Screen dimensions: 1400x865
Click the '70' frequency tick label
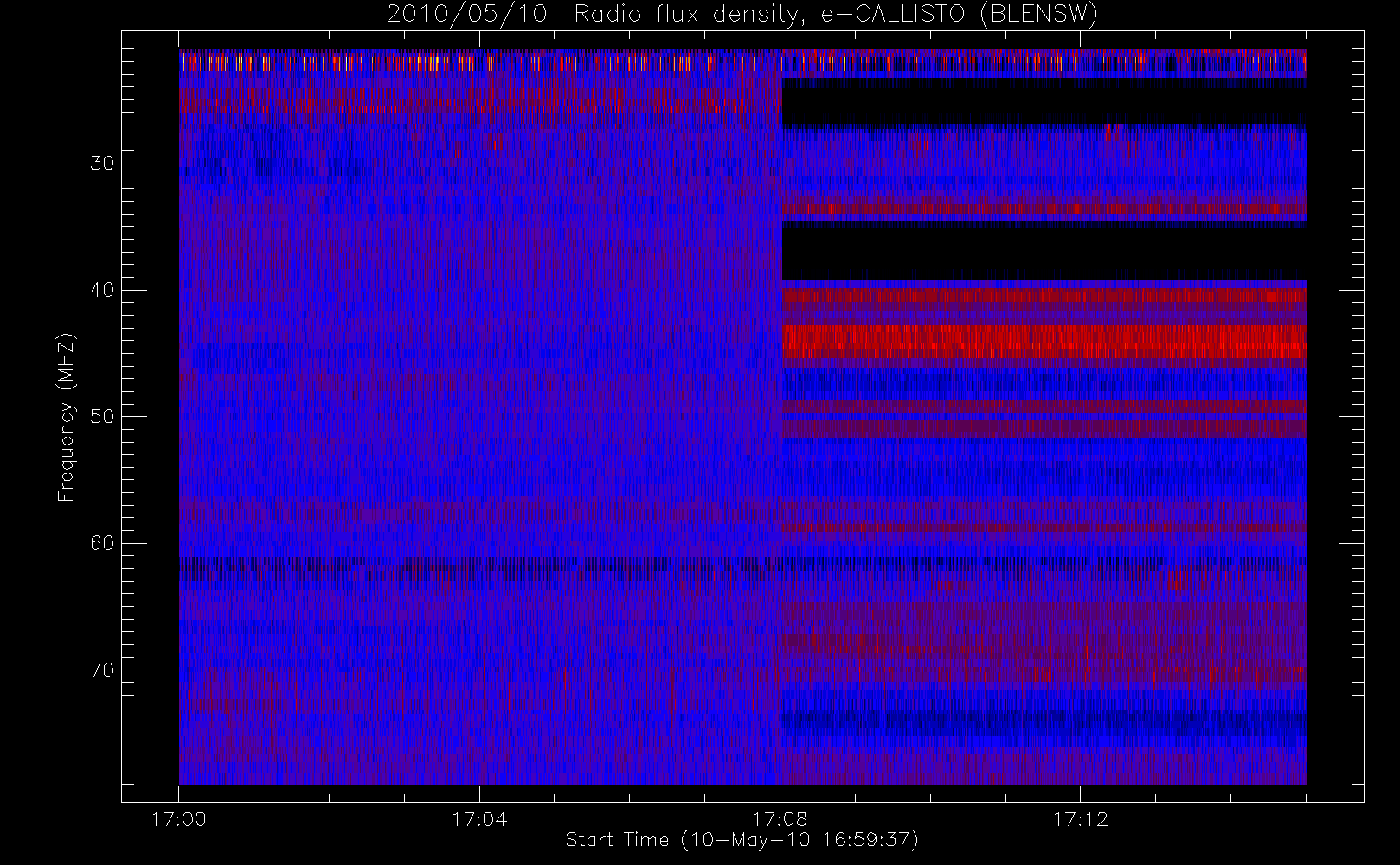pos(102,670)
